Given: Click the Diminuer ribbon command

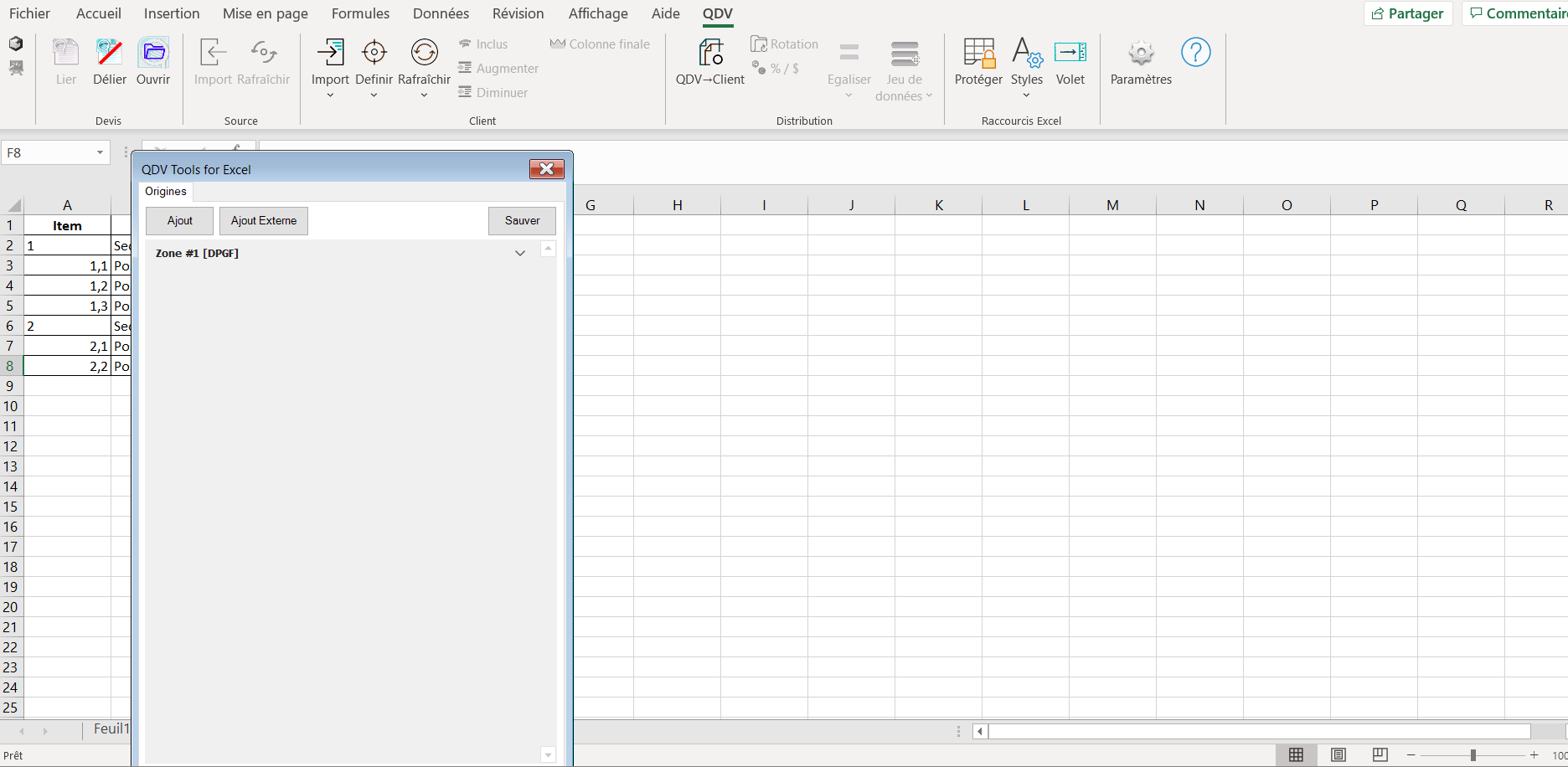Looking at the screenshot, I should 493,93.
